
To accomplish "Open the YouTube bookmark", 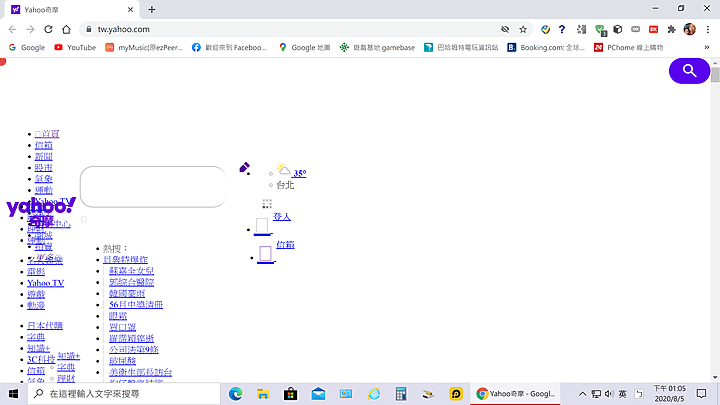I will click(x=75, y=47).
